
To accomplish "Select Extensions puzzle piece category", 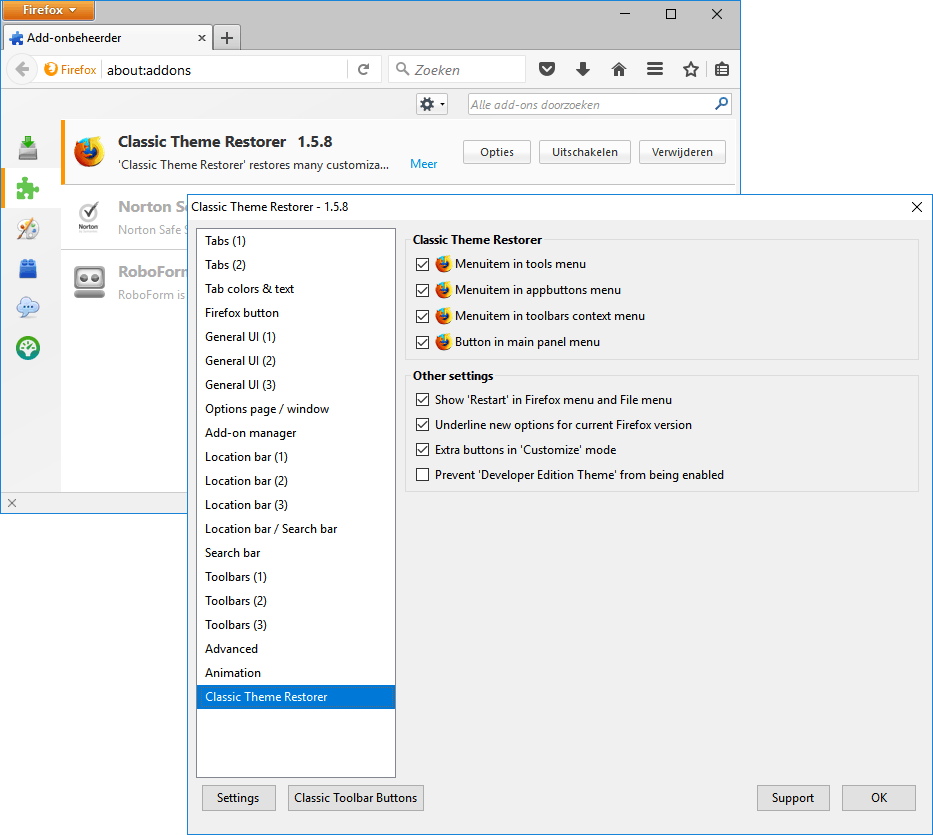I will click(x=28, y=189).
